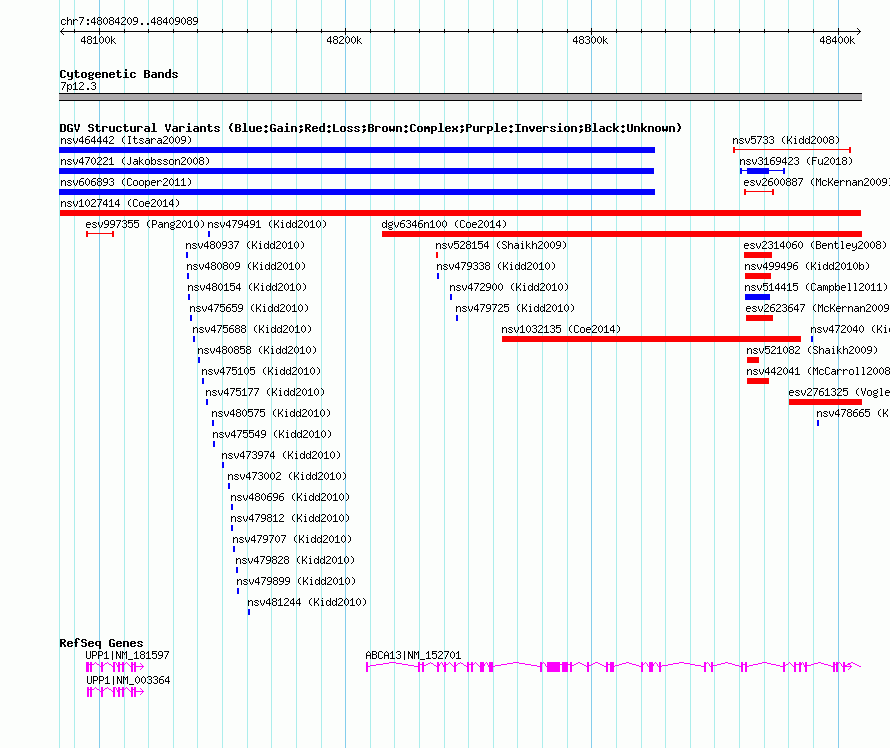Viewport: 890px width, 748px height.
Task: Select the UPP1|NM_003364 gene label
Action: (x=128, y=680)
